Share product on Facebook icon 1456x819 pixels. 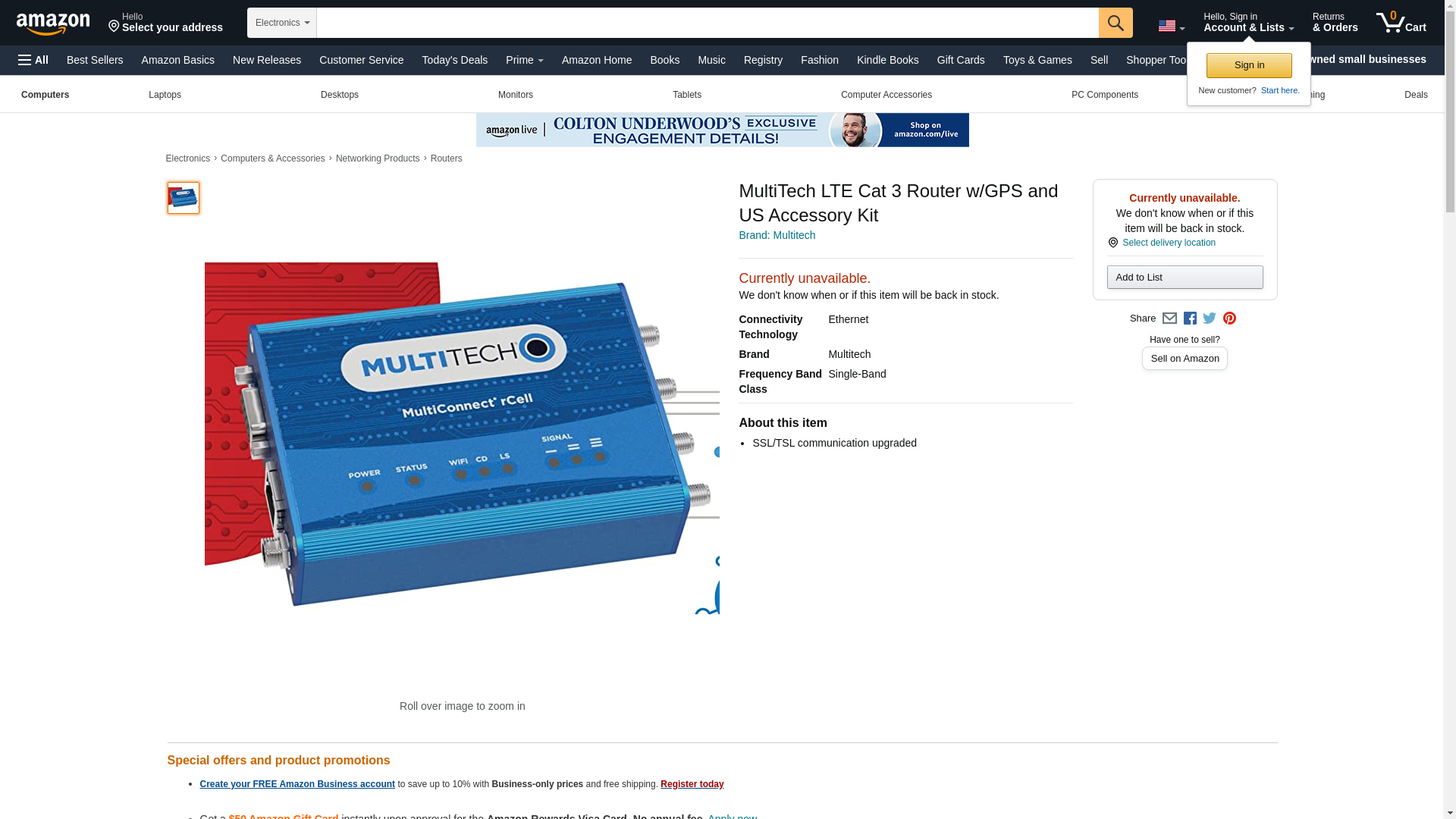(1190, 318)
